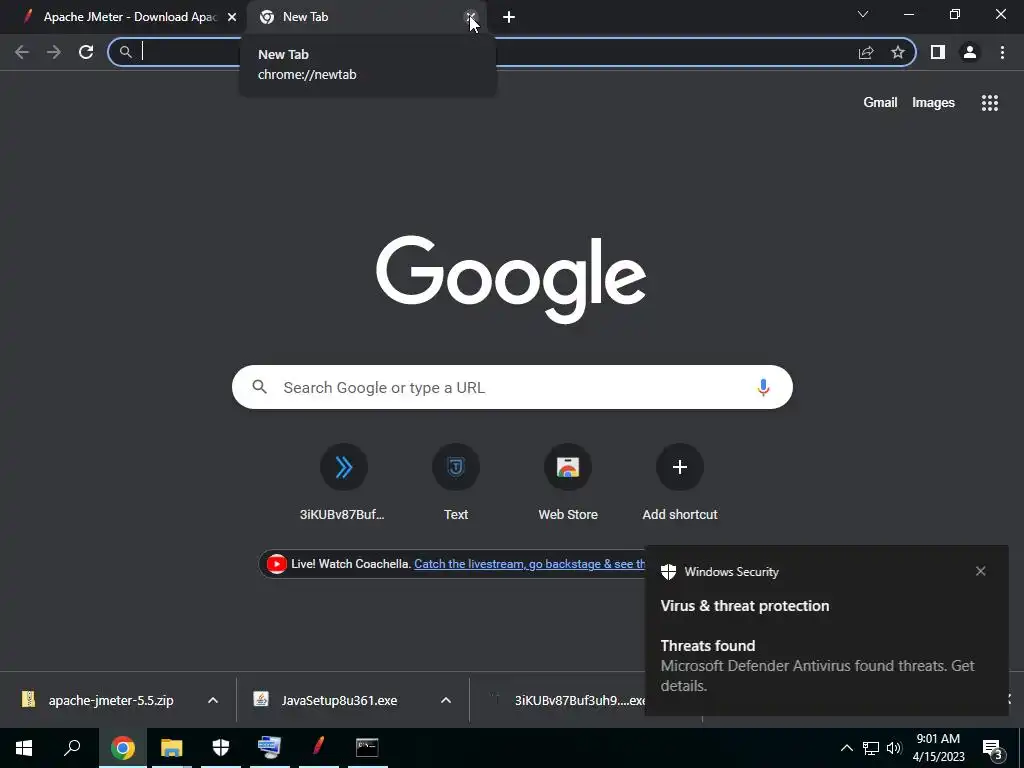Click Add shortcut button
This screenshot has width=1024, height=768.
(680, 483)
